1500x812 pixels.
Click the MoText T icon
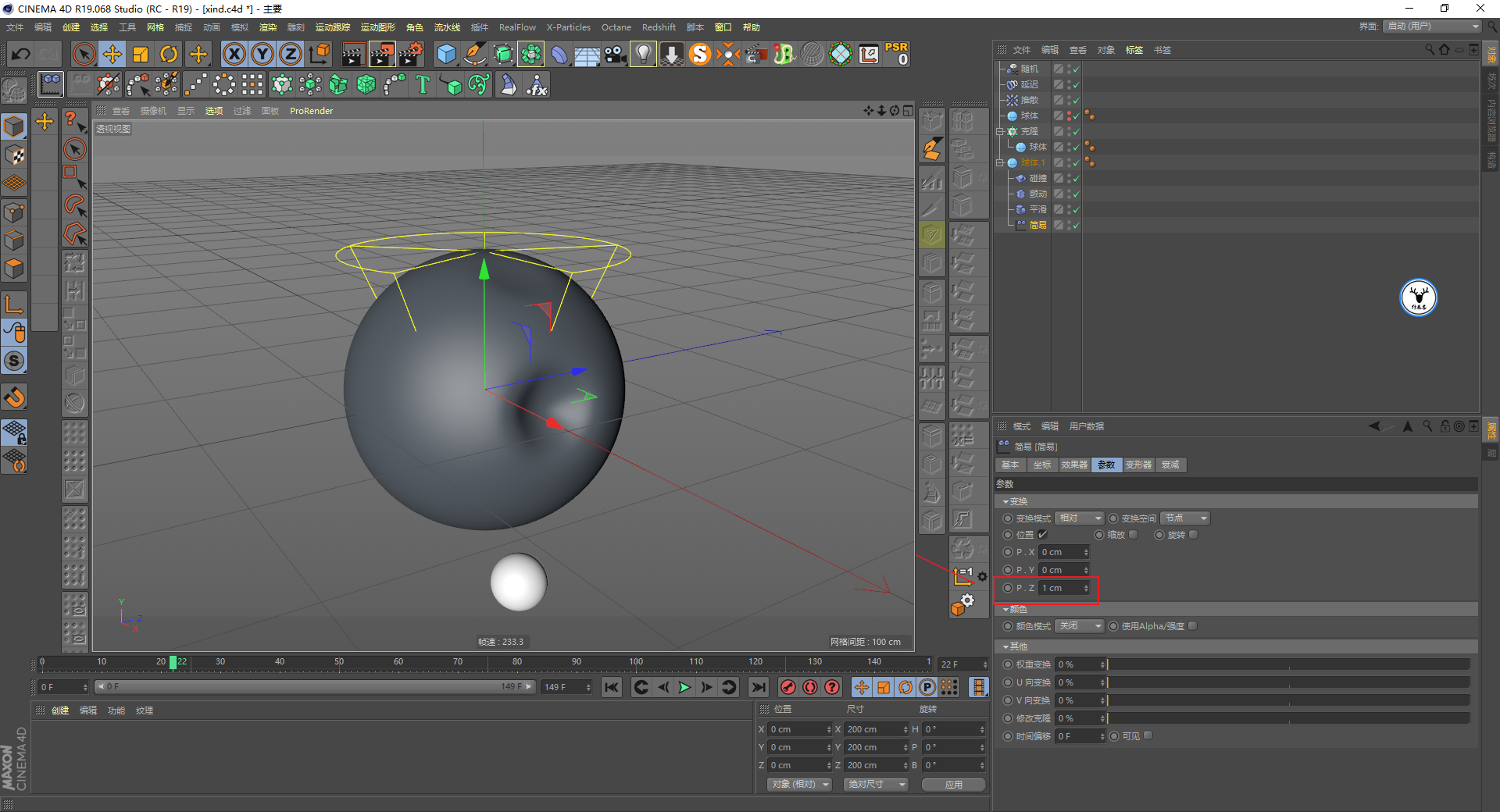click(x=423, y=84)
